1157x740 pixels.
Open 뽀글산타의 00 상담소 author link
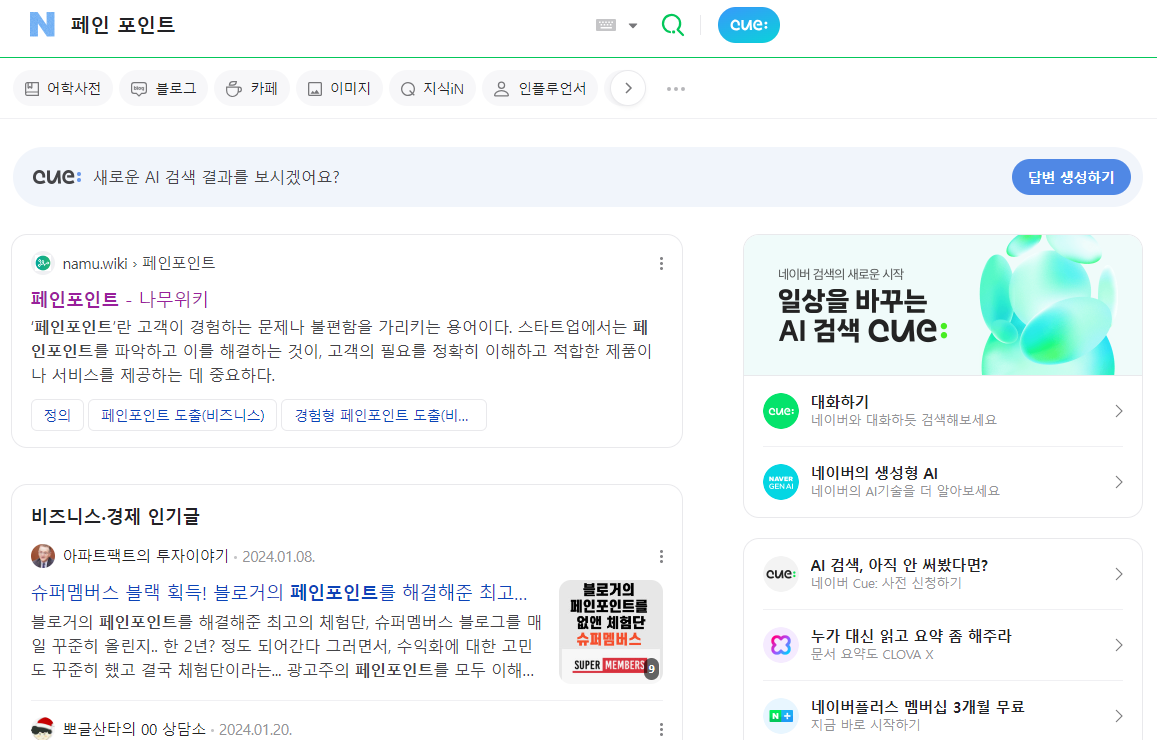[134, 729]
